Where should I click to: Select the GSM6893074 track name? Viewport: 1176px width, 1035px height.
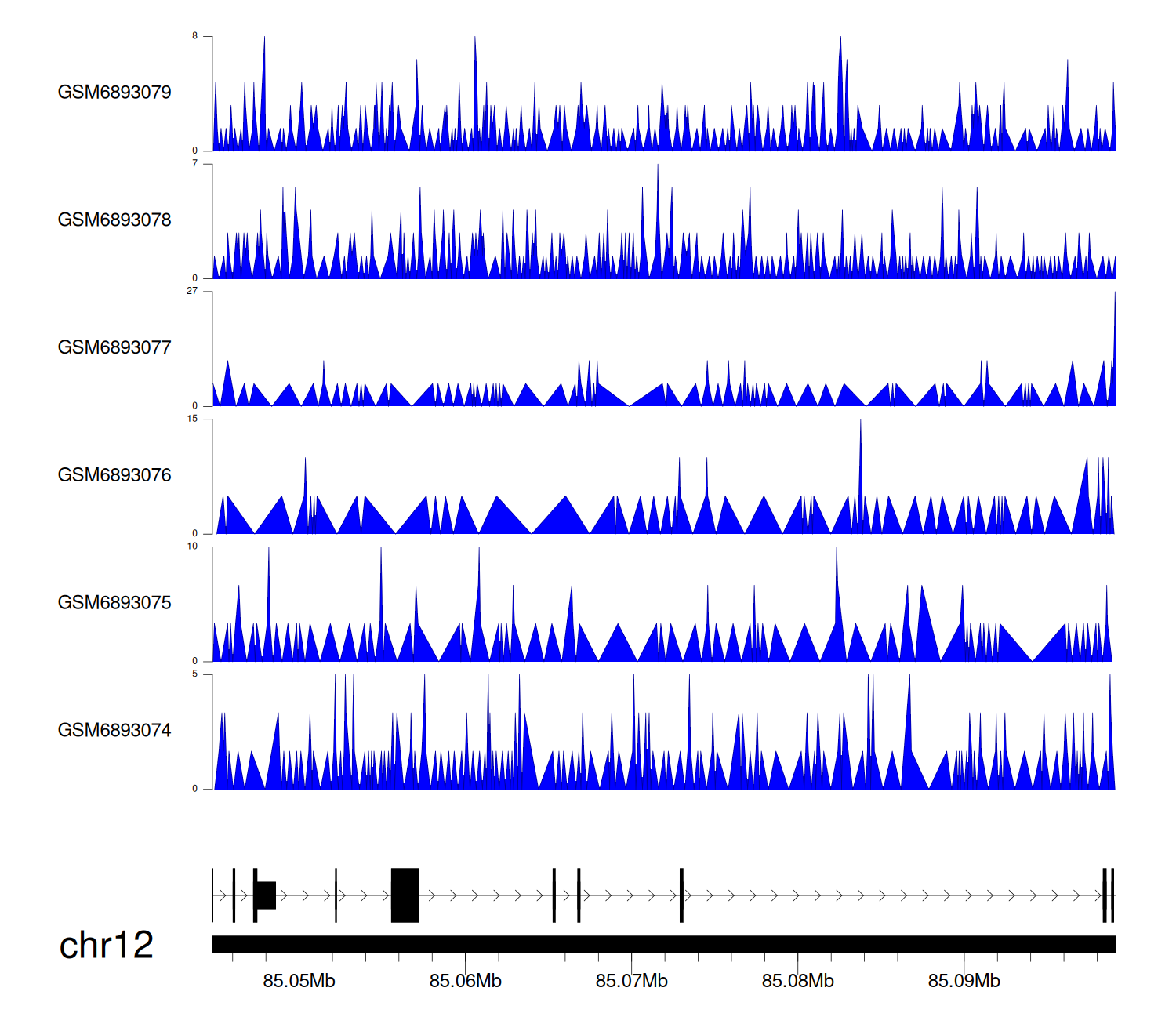point(114,731)
